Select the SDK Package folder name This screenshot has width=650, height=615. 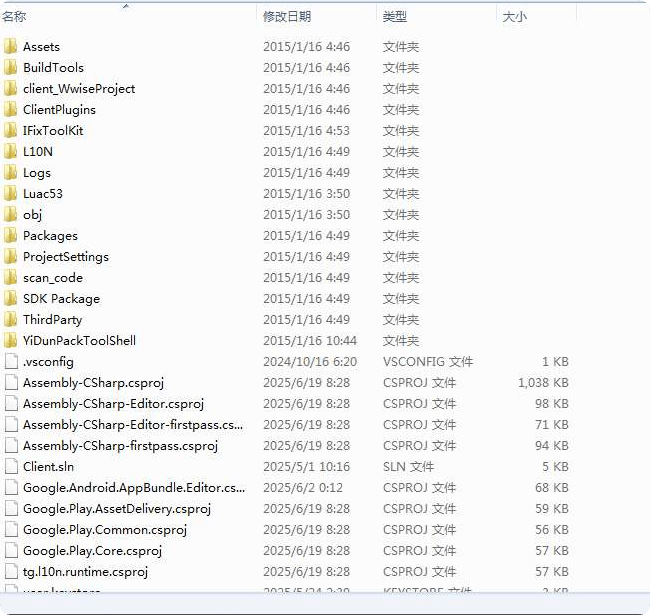(61, 299)
